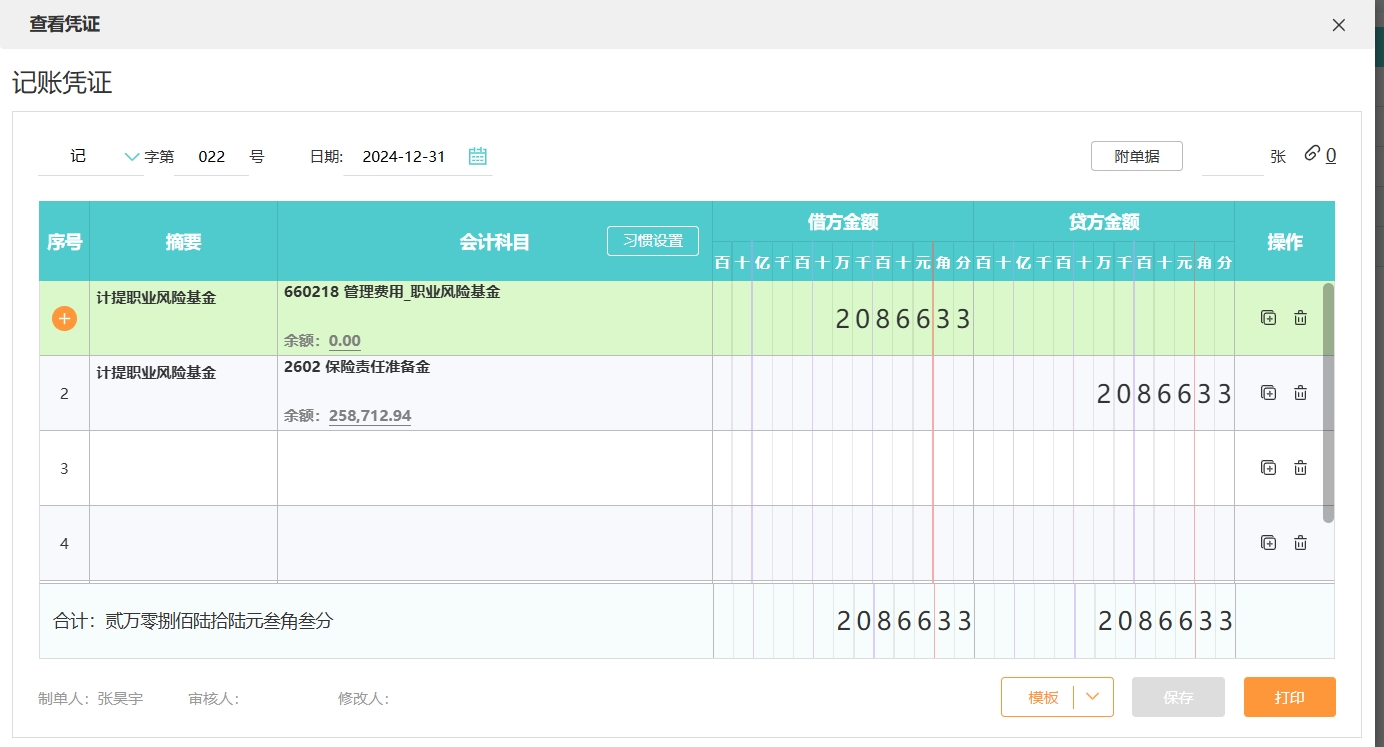
Task: Open the 模板 dropdown arrow
Action: pyautogui.click(x=1093, y=697)
